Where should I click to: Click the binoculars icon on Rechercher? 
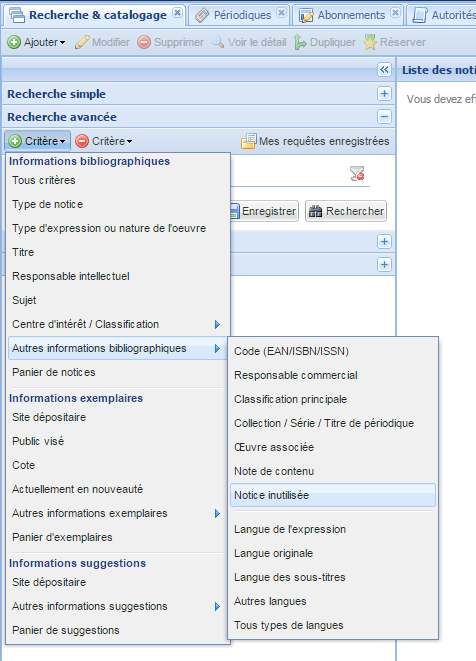tap(315, 211)
